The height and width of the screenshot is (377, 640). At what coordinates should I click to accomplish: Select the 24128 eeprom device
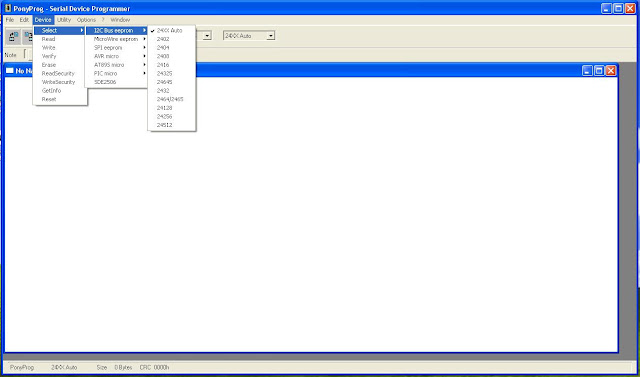(172, 108)
